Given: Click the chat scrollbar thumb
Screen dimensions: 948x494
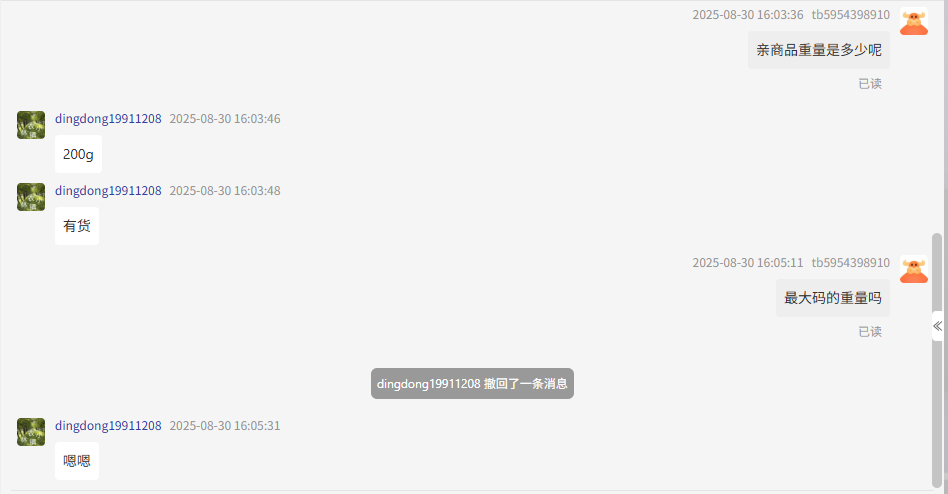Looking at the screenshot, I should 937,360.
